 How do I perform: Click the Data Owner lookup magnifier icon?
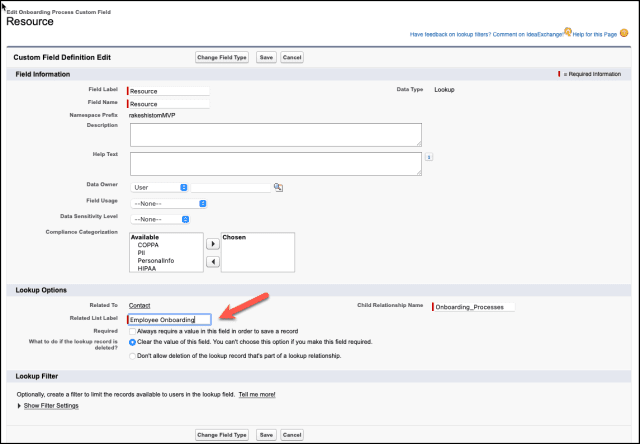pos(279,187)
